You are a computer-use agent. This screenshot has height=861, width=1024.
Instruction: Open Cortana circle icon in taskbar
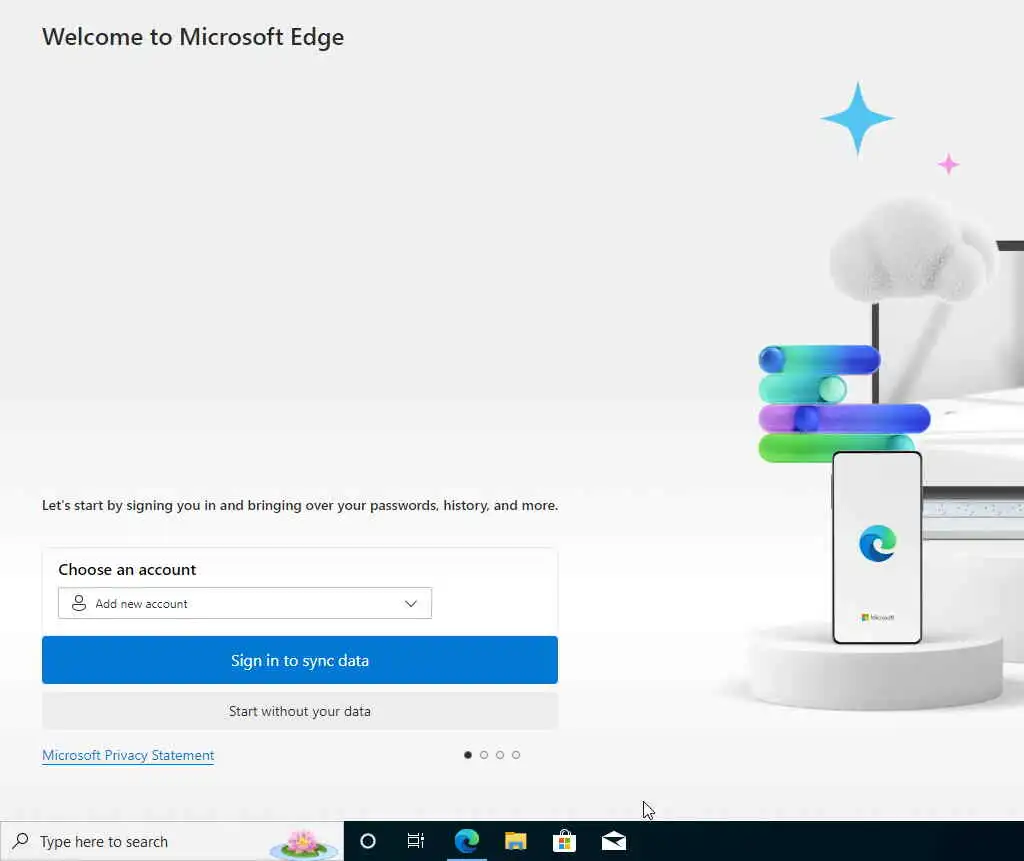(368, 841)
